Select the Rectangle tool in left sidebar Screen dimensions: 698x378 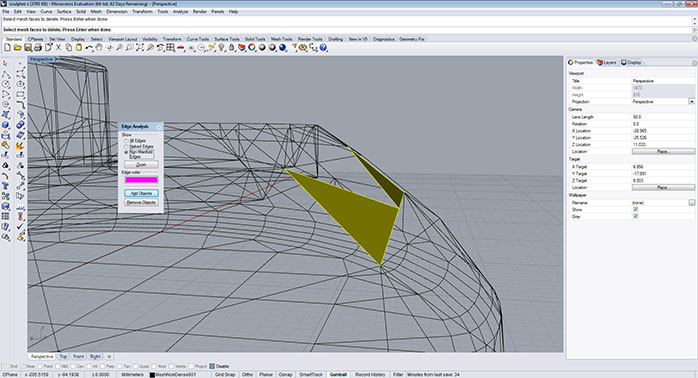(x=20, y=94)
